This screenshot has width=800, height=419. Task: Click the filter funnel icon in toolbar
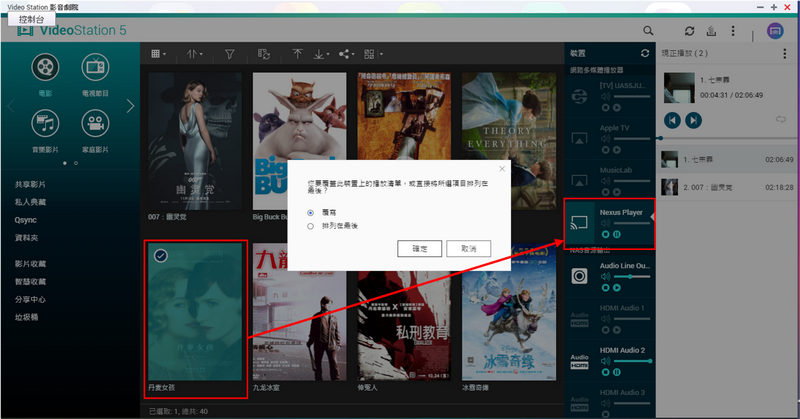coord(230,54)
